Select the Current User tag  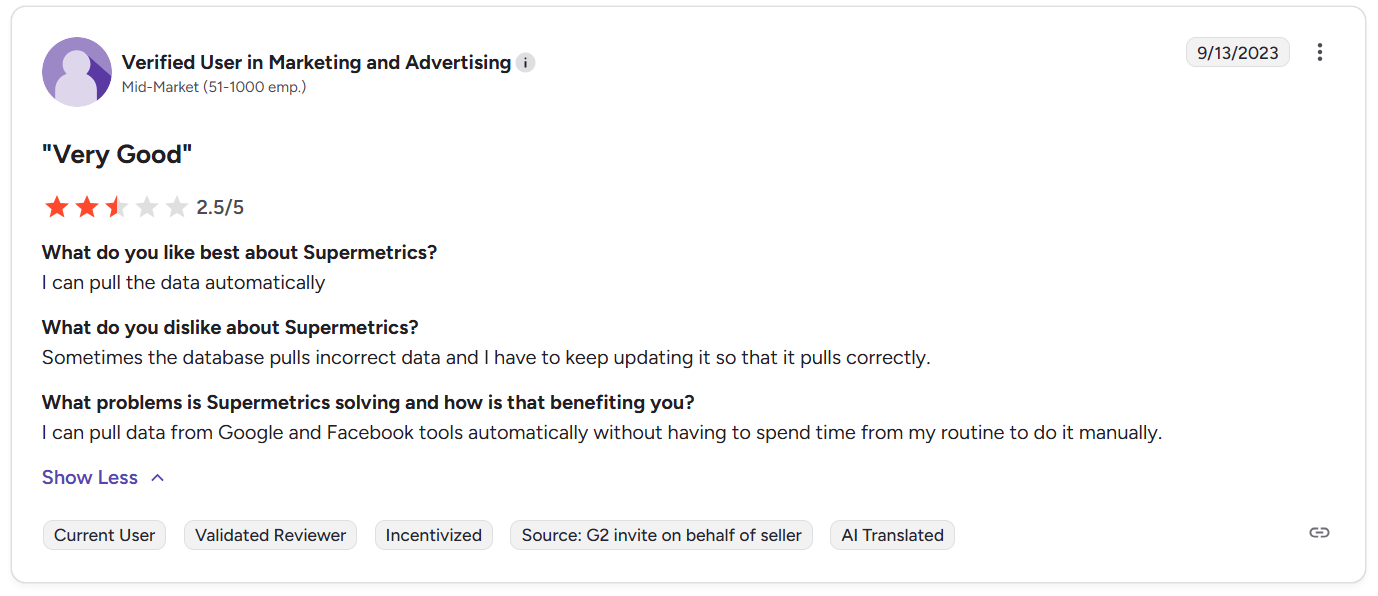tap(104, 535)
